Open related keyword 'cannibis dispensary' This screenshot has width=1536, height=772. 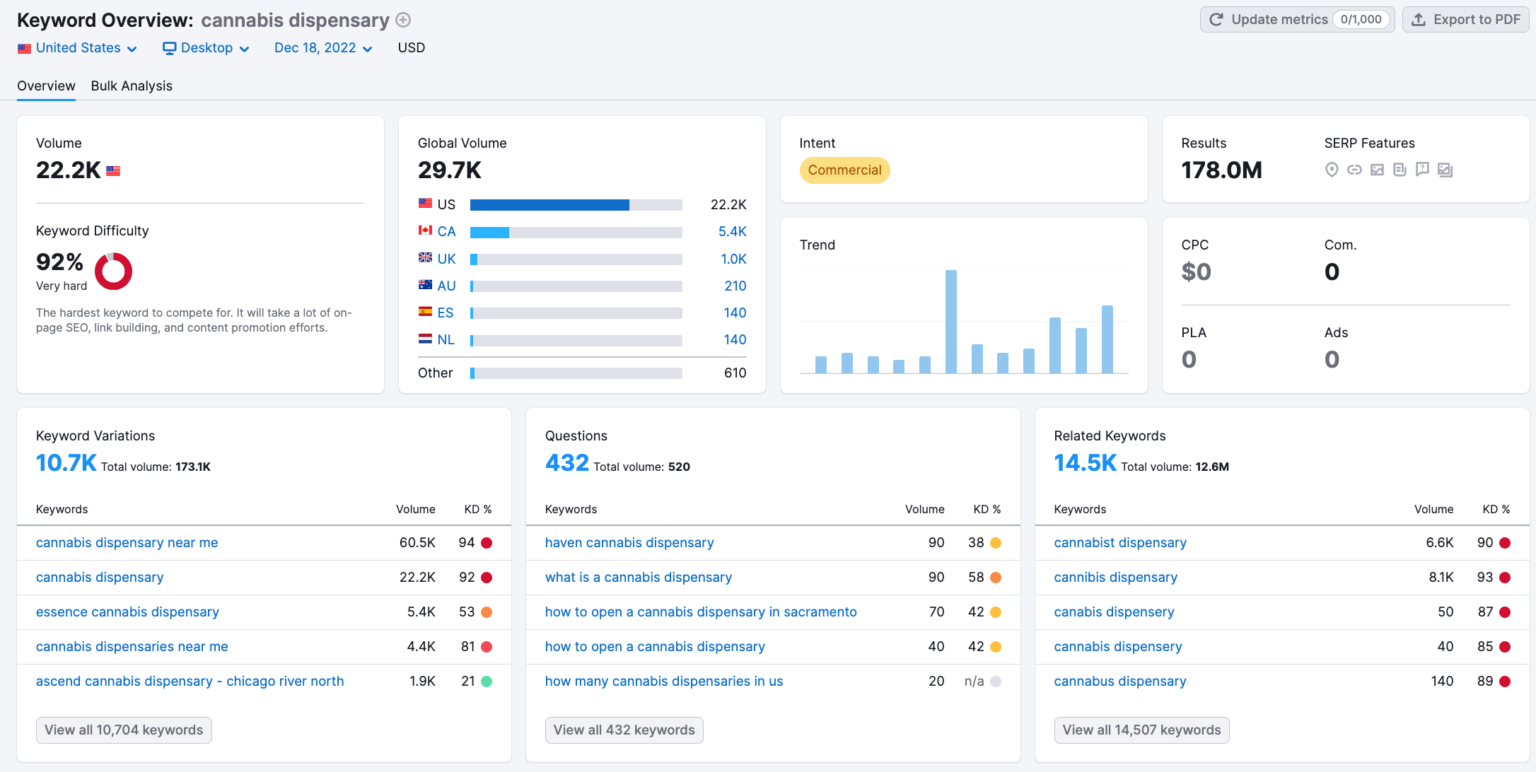pos(1116,577)
